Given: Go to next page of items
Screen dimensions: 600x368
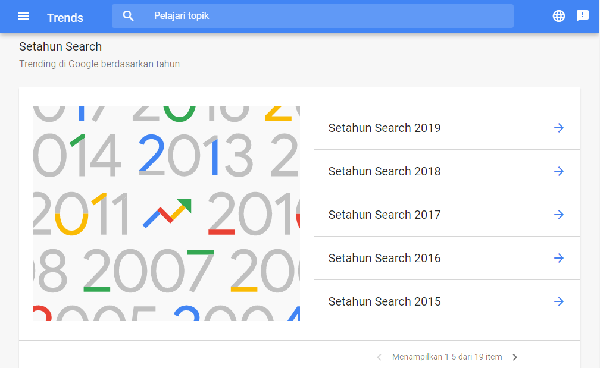Looking at the screenshot, I should 515,357.
